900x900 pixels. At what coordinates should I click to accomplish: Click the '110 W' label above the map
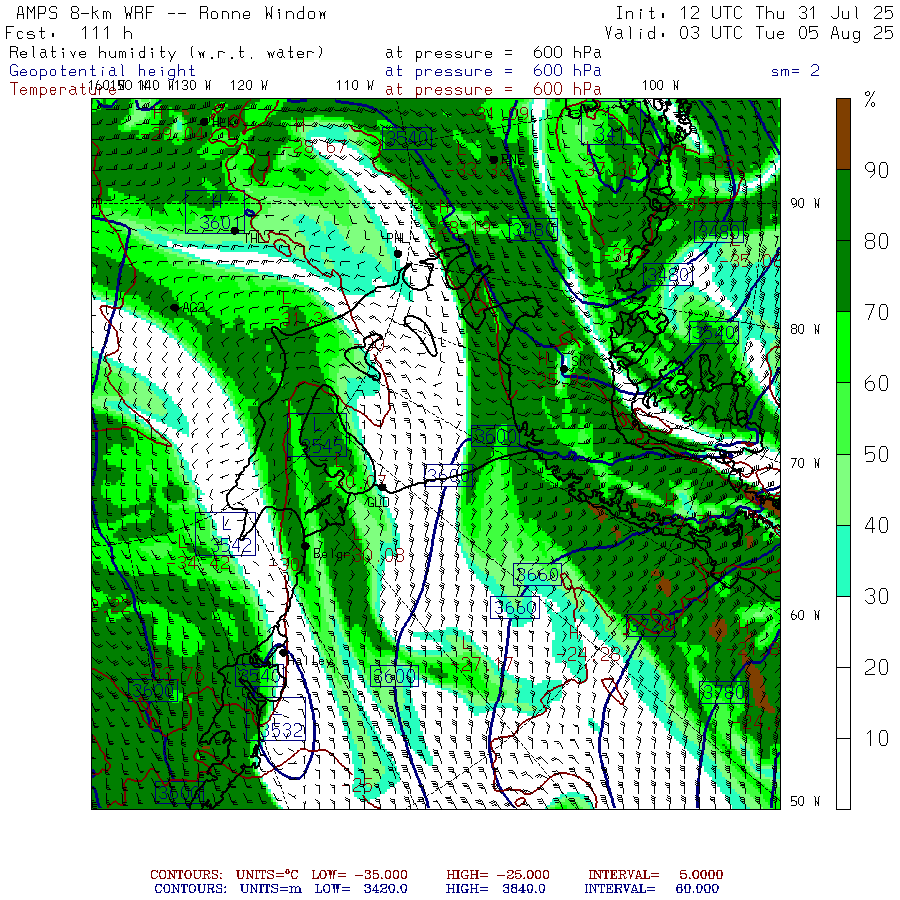tap(354, 86)
